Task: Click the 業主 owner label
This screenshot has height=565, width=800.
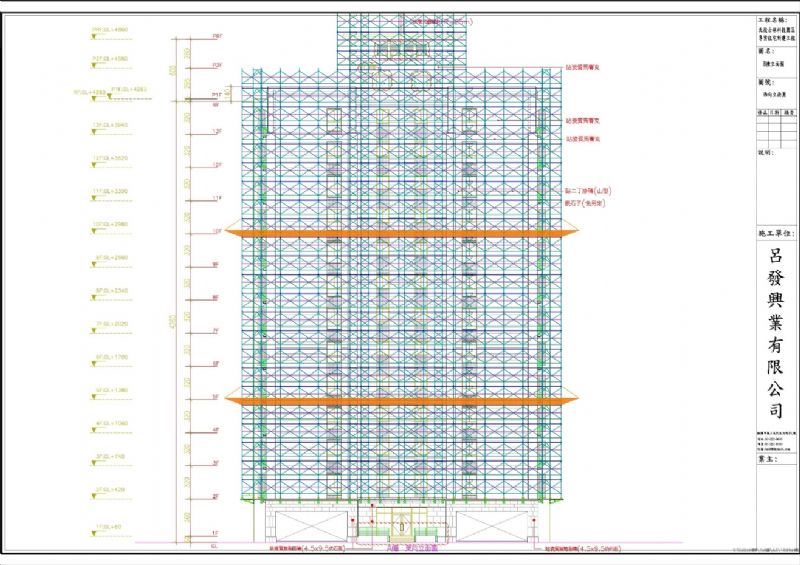Action: pyautogui.click(x=768, y=461)
